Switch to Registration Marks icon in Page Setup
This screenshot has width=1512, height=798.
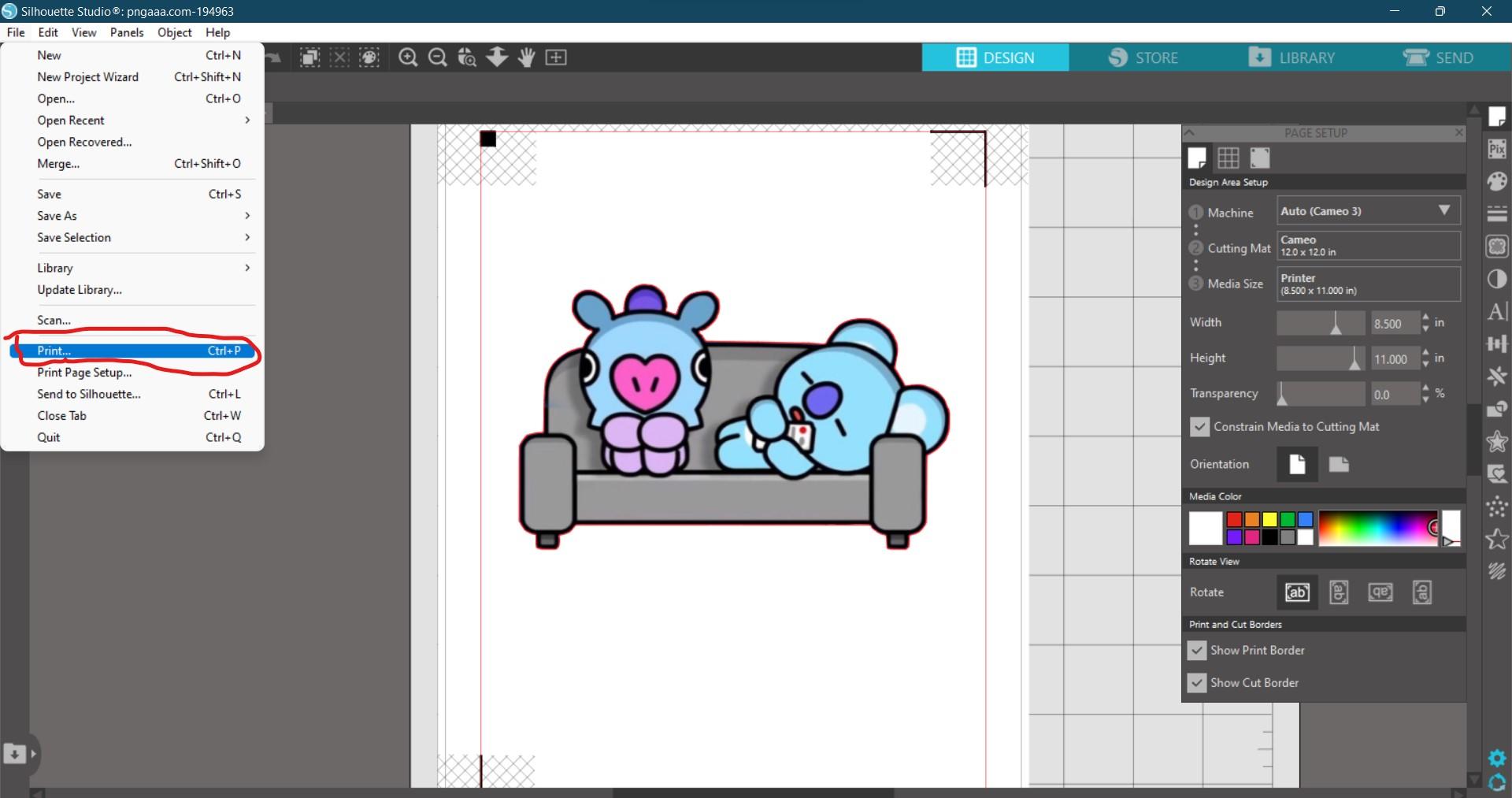pyautogui.click(x=1260, y=158)
